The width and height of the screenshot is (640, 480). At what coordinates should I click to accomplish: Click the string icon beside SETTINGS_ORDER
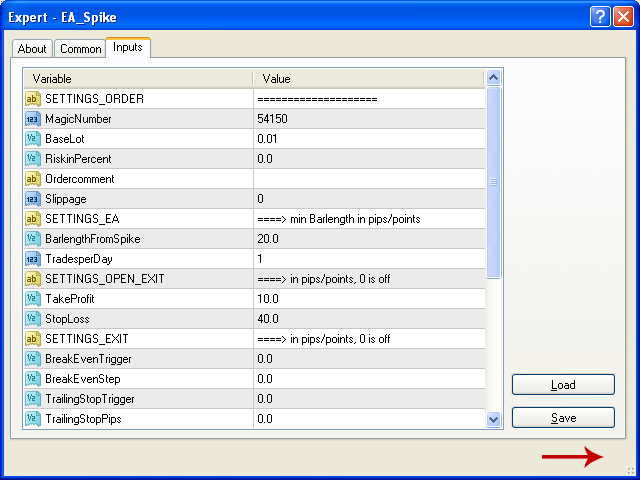click(x=32, y=99)
